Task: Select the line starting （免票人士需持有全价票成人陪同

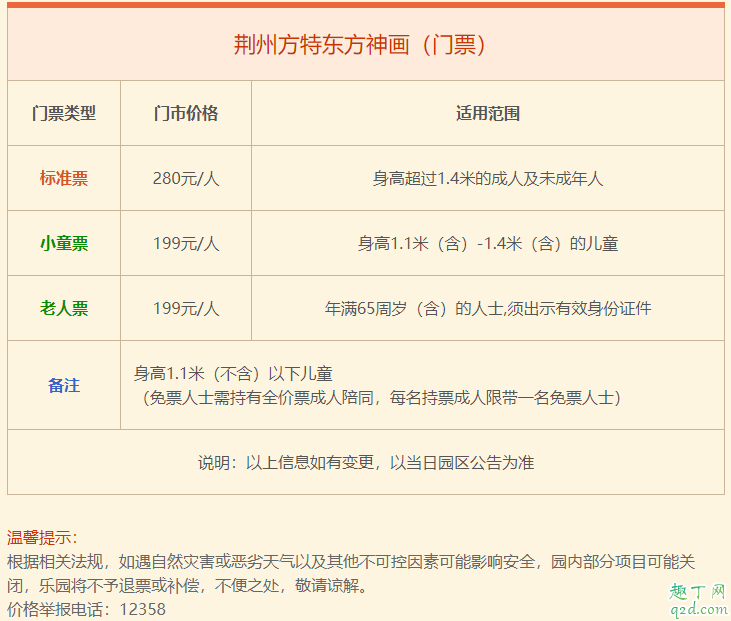Action: pyautogui.click(x=380, y=398)
